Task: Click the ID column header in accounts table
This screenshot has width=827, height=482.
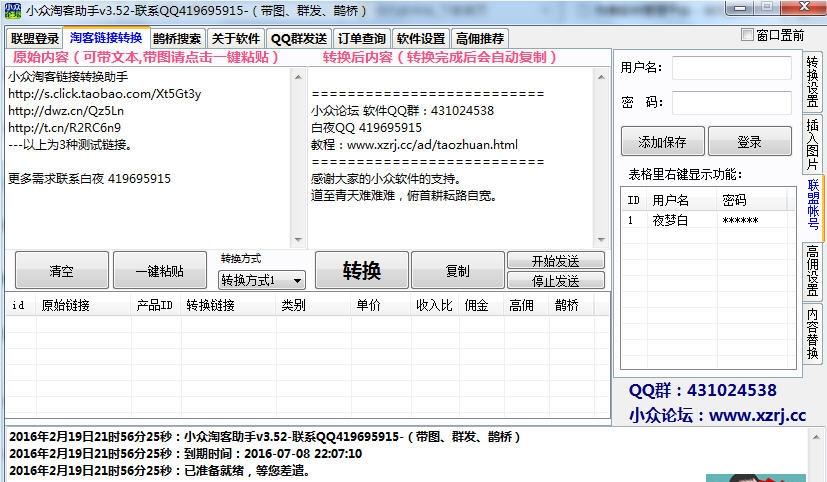Action: click(x=634, y=200)
